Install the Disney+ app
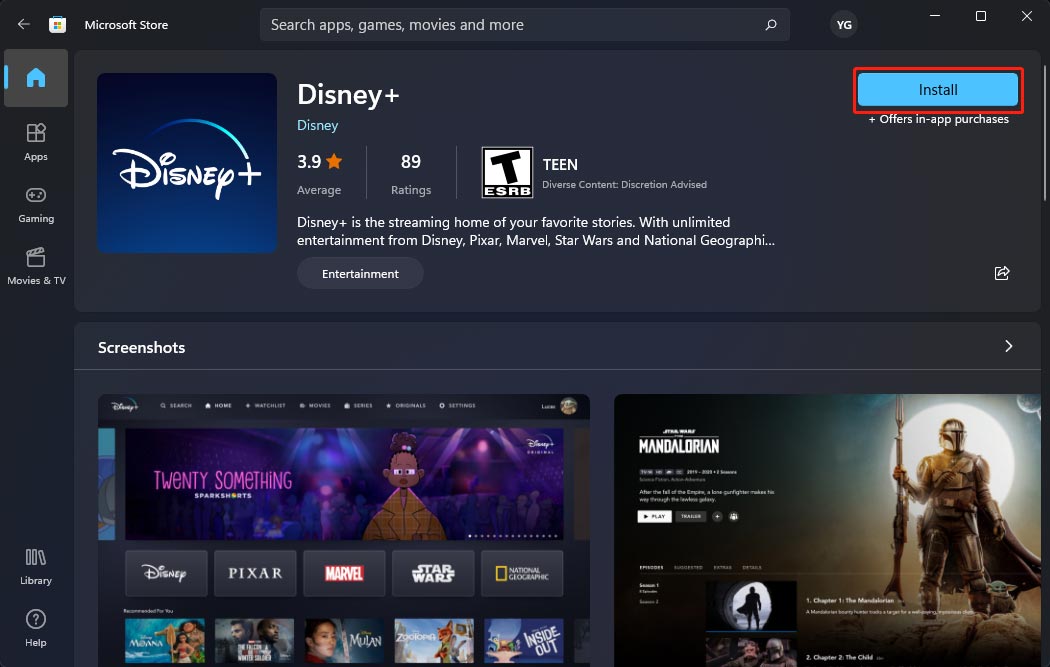This screenshot has height=667, width=1050. [938, 90]
